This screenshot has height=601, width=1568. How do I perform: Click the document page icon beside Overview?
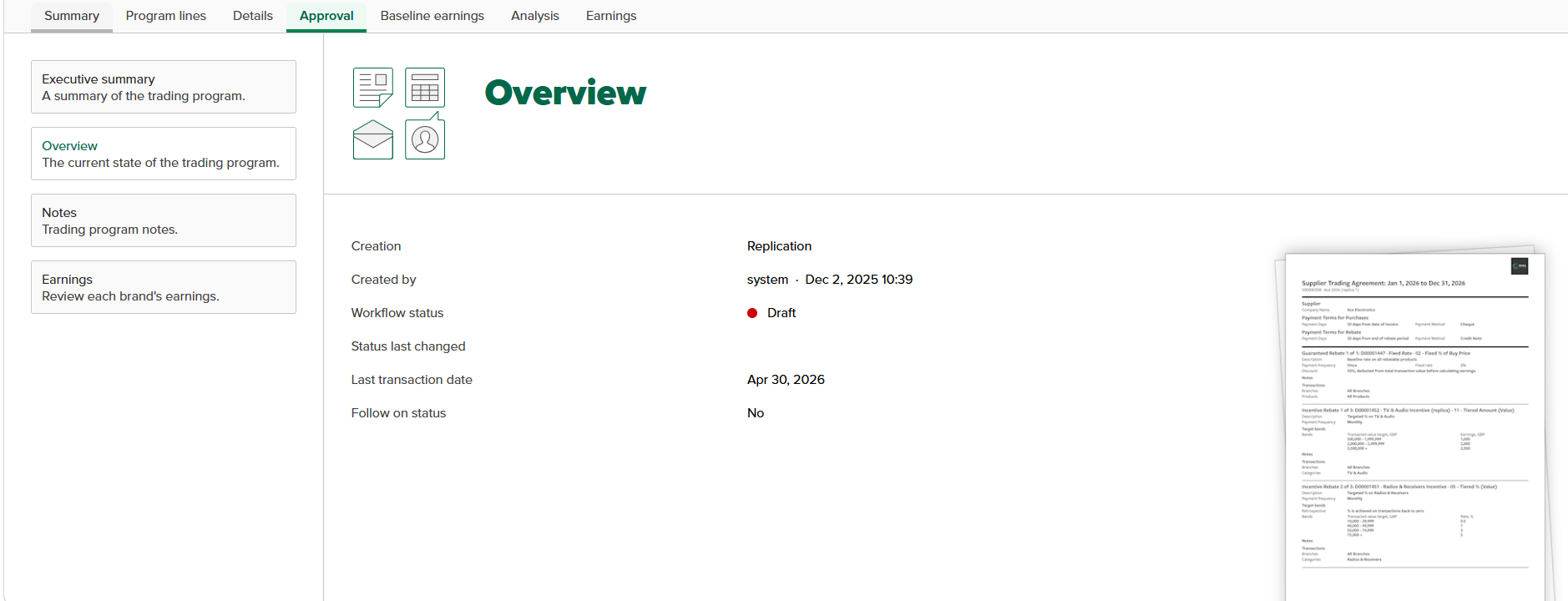[x=373, y=88]
